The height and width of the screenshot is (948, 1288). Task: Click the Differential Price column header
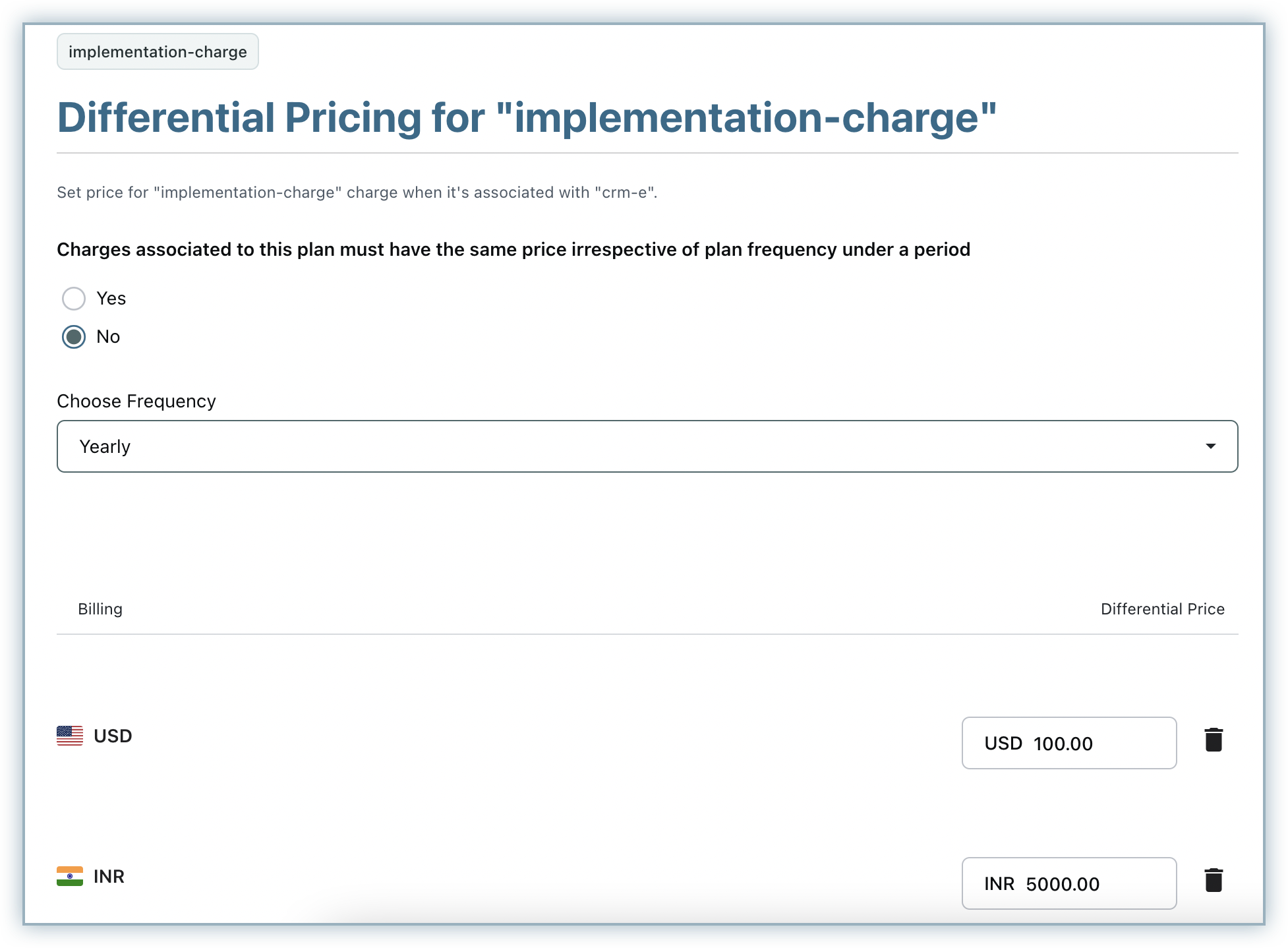point(1162,609)
